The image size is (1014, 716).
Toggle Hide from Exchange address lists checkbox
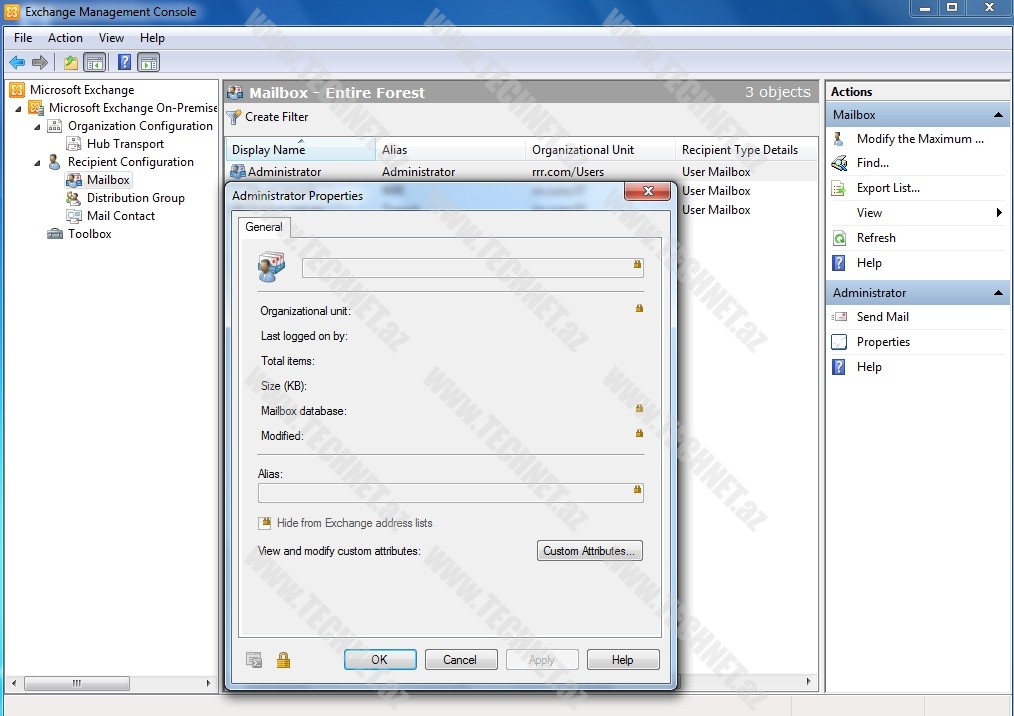coord(265,523)
